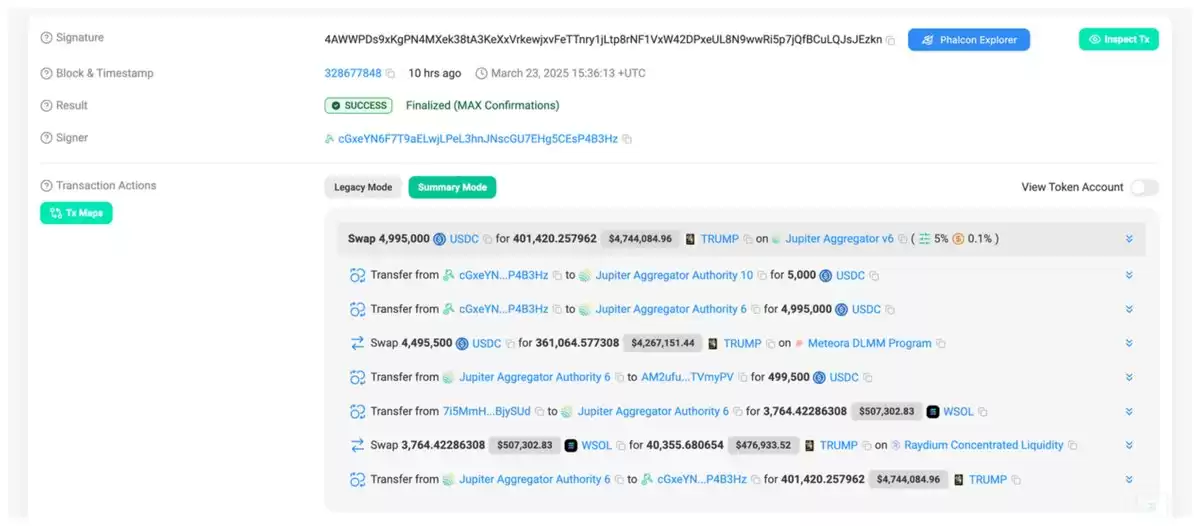Copy USDC token in the 4,995,000 swap summary row

coord(488,240)
